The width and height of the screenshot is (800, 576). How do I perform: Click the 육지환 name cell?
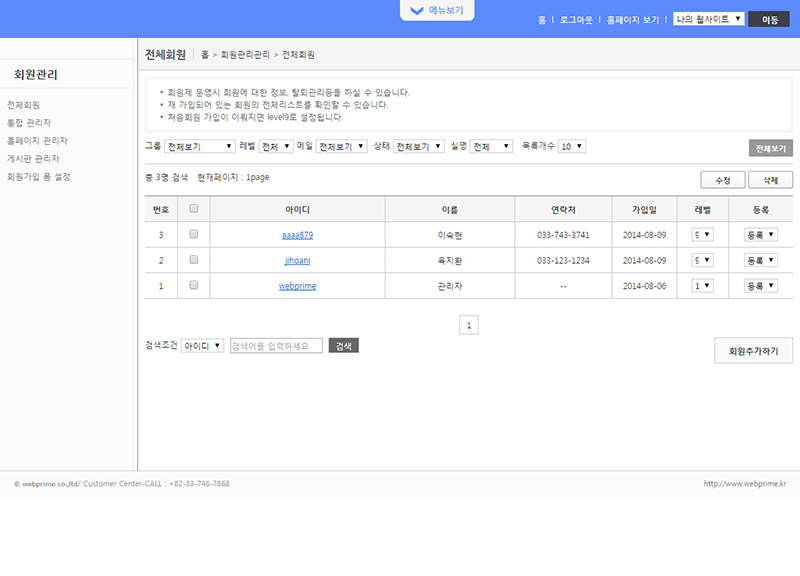(x=449, y=261)
